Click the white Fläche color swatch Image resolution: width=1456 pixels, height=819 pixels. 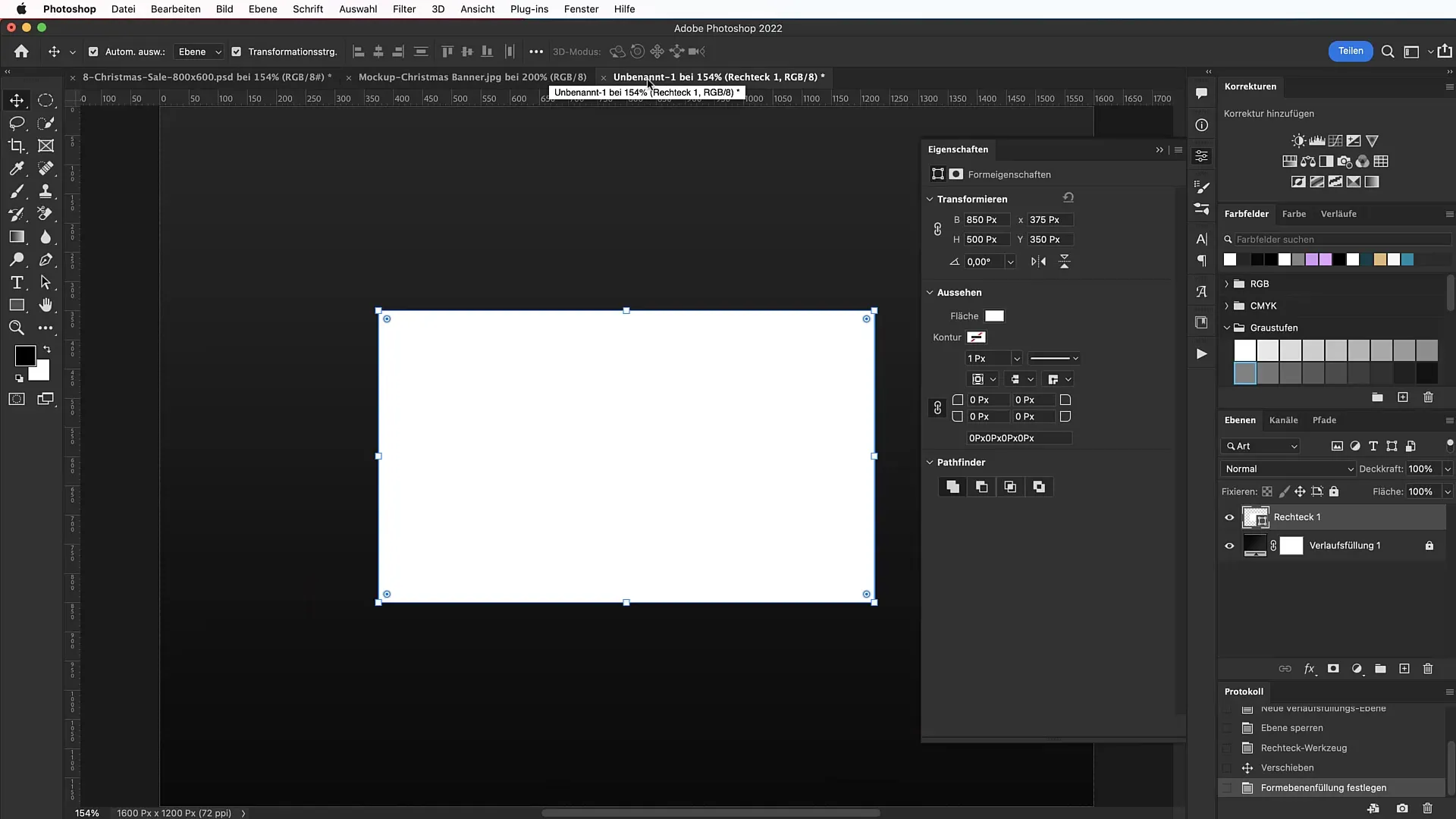(x=994, y=316)
